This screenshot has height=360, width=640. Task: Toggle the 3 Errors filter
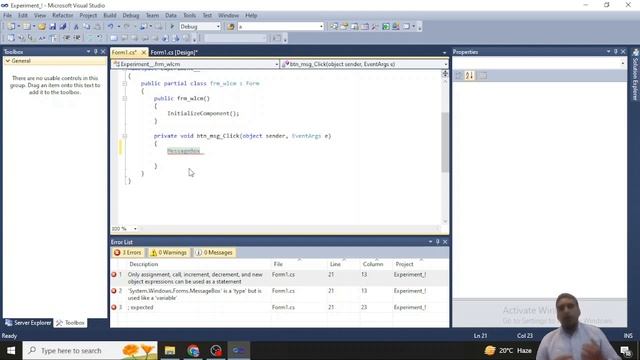click(x=128, y=253)
